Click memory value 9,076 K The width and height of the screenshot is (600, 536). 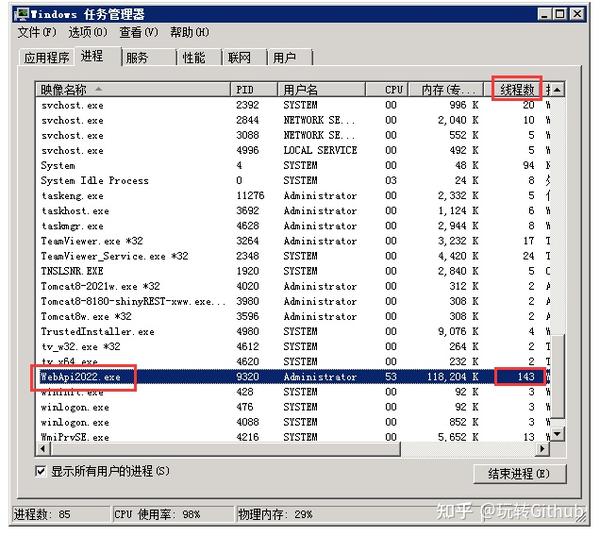pos(458,331)
